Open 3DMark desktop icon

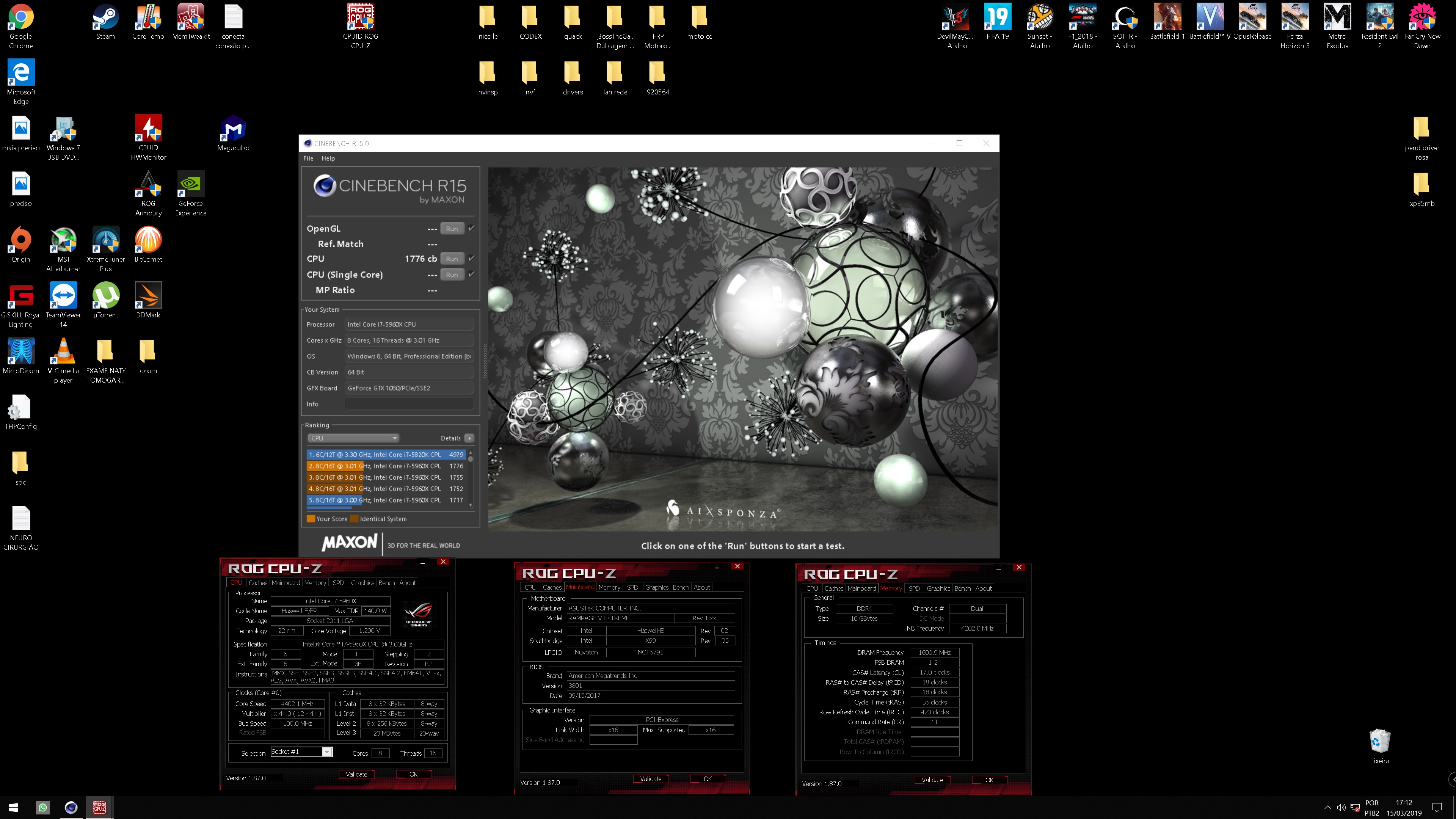click(148, 301)
